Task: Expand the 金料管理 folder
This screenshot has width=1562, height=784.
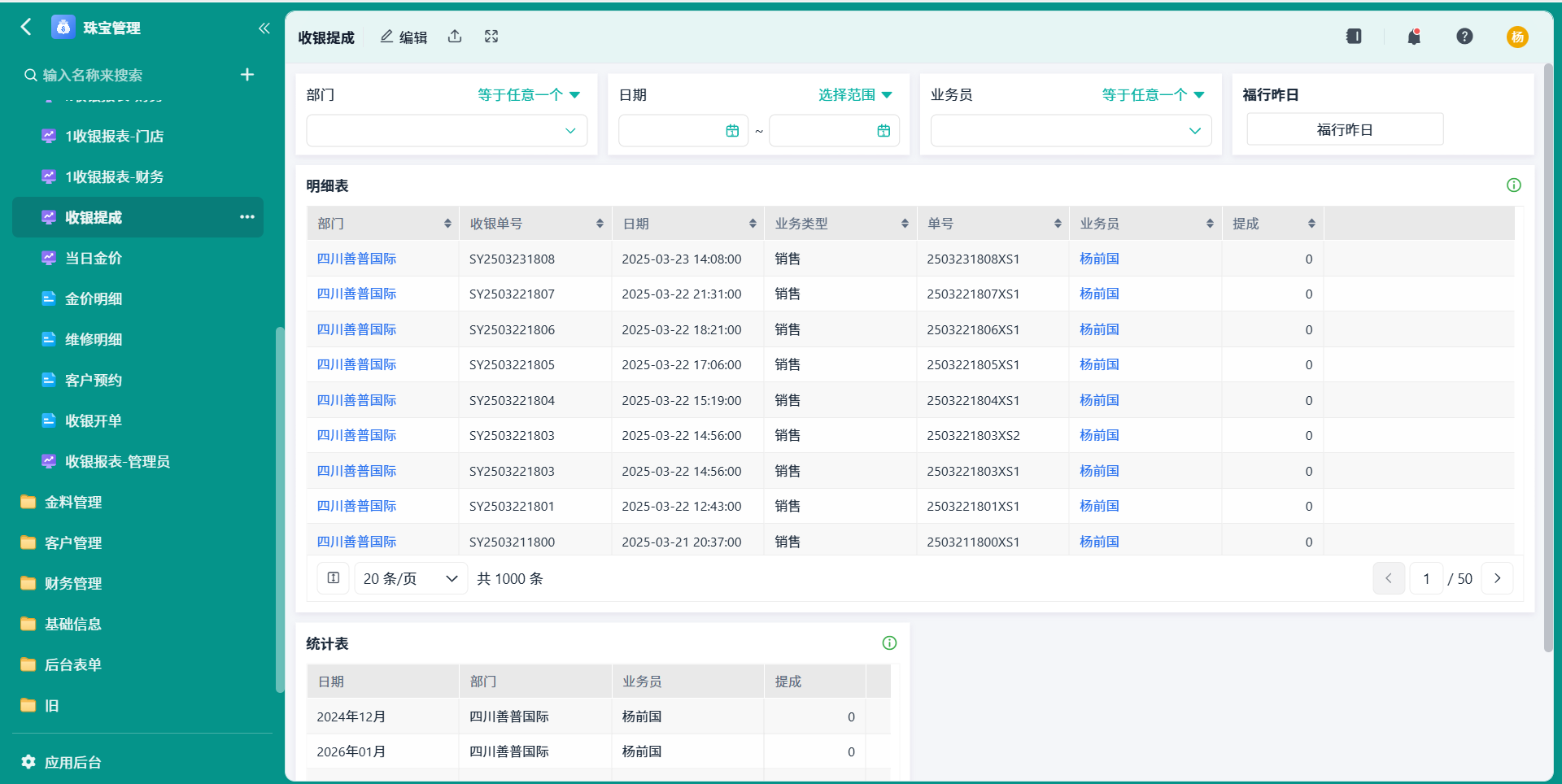Action: click(x=61, y=502)
